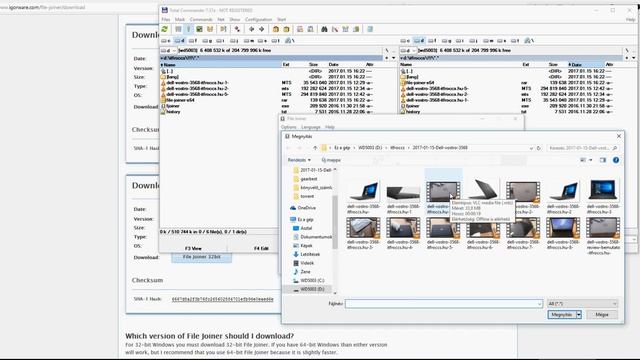The image size is (640, 360).
Task: Expand the Rendezés organize dropdown
Action: click(x=299, y=160)
